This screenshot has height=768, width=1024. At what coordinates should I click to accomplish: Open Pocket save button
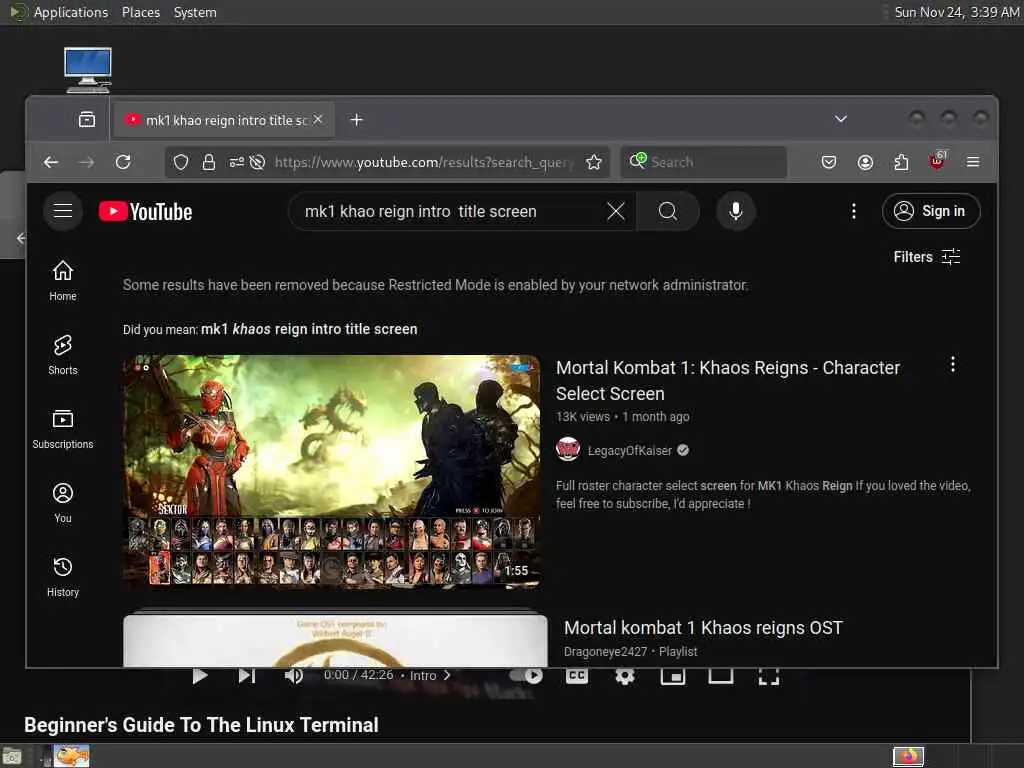(829, 162)
